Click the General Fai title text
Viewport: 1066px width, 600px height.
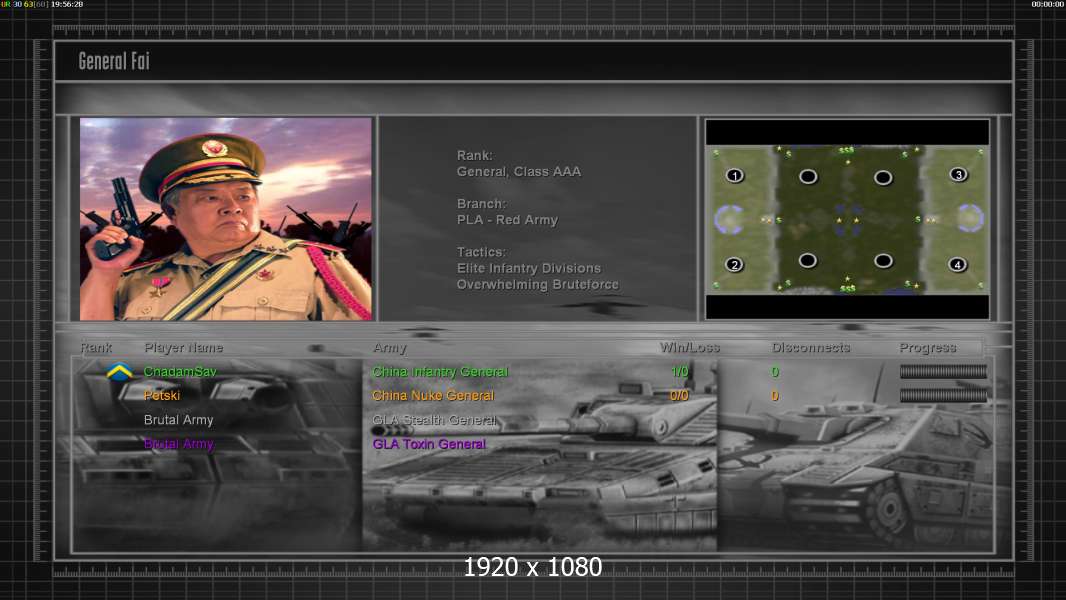point(114,61)
